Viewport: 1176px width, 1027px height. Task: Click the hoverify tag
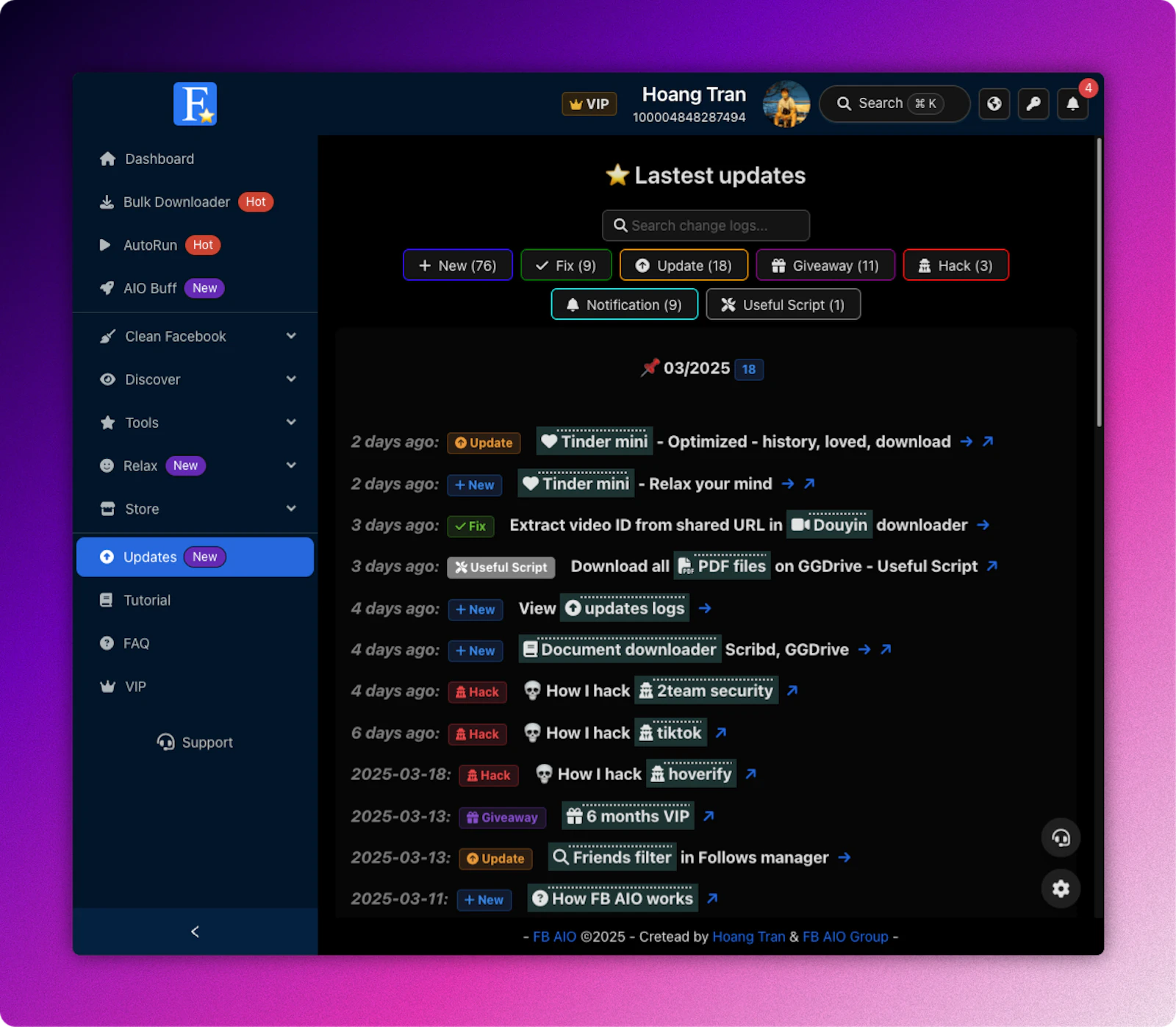691,774
